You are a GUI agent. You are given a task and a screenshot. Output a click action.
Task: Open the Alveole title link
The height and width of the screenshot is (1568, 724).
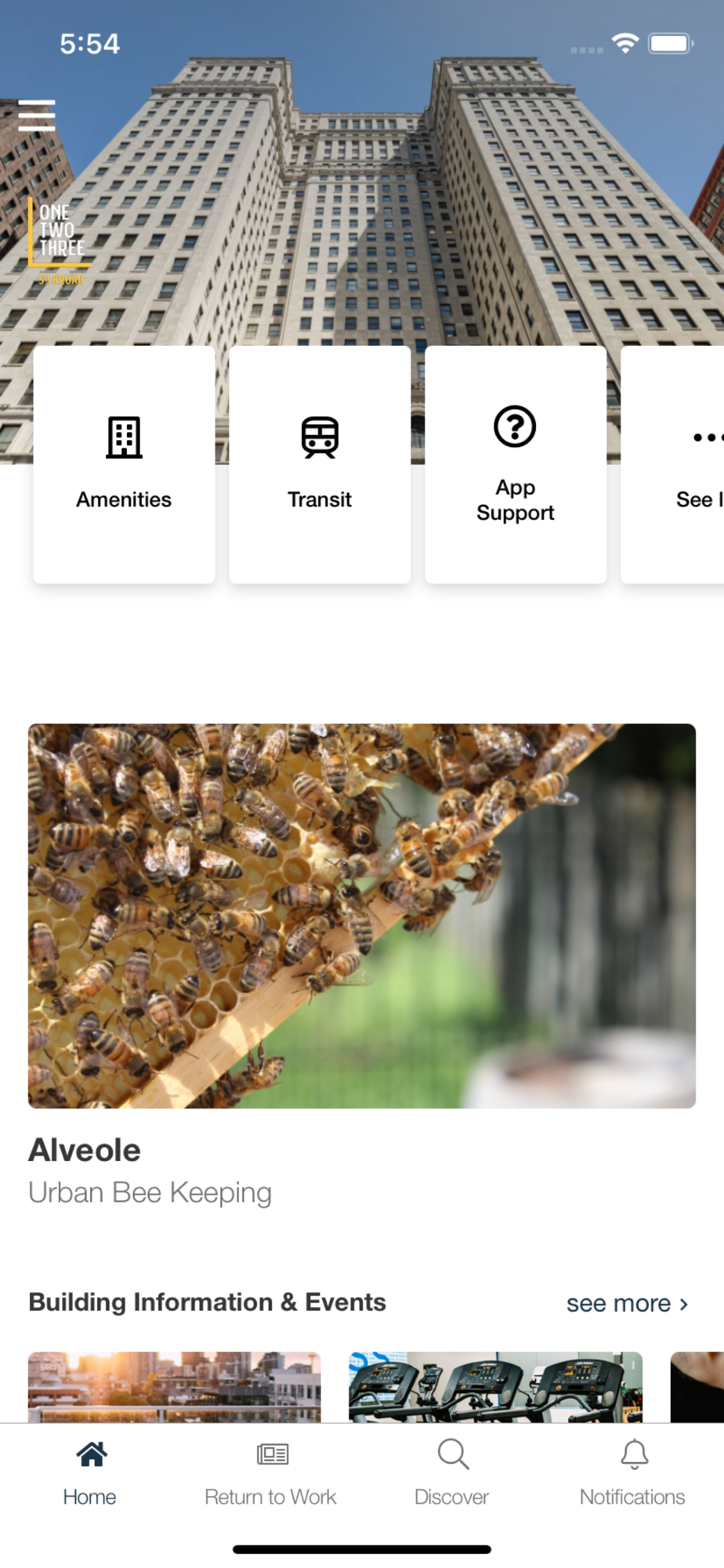[85, 1150]
